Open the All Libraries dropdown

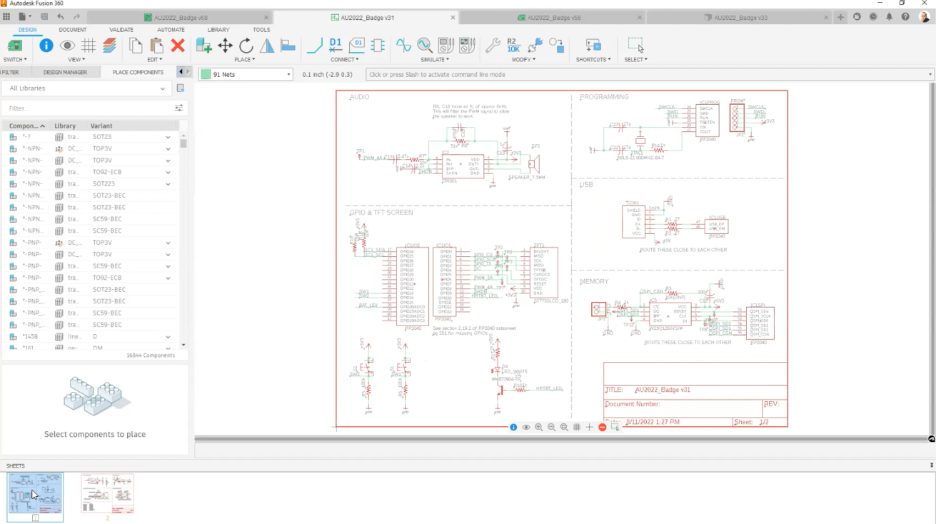click(94, 89)
